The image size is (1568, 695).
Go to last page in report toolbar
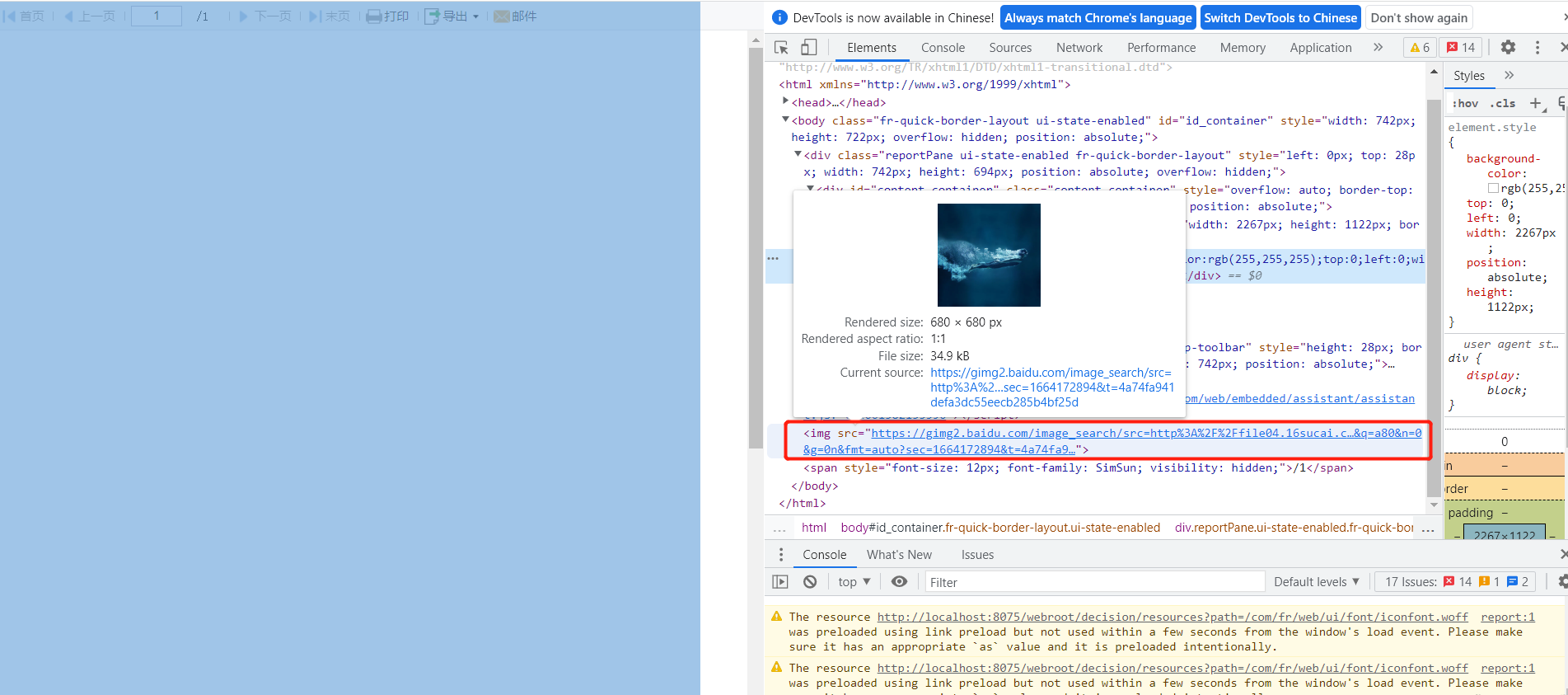click(x=329, y=16)
